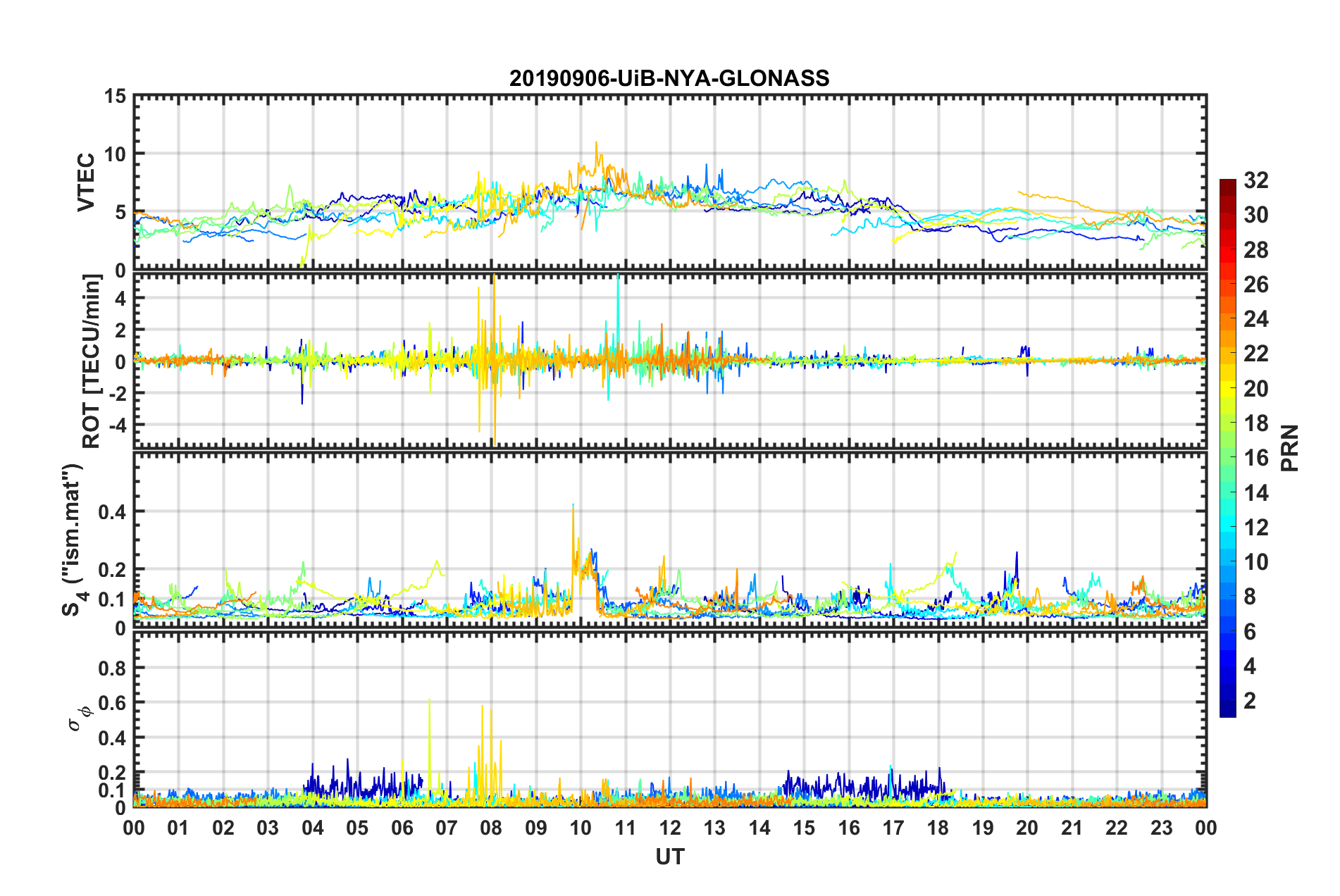Click the 6 tick label on PRN colorbar
The width and height of the screenshot is (1340, 896).
pos(1249,631)
